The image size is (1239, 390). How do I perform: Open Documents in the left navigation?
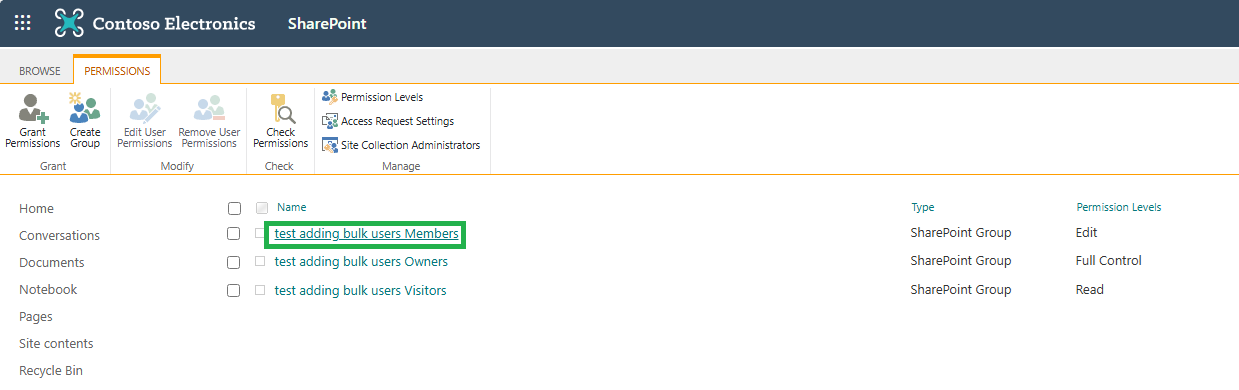click(x=51, y=263)
